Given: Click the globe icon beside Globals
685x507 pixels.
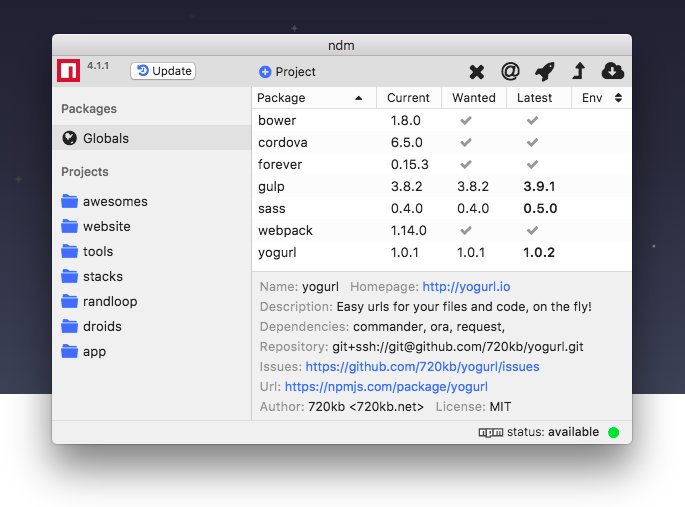Looking at the screenshot, I should tap(69, 138).
